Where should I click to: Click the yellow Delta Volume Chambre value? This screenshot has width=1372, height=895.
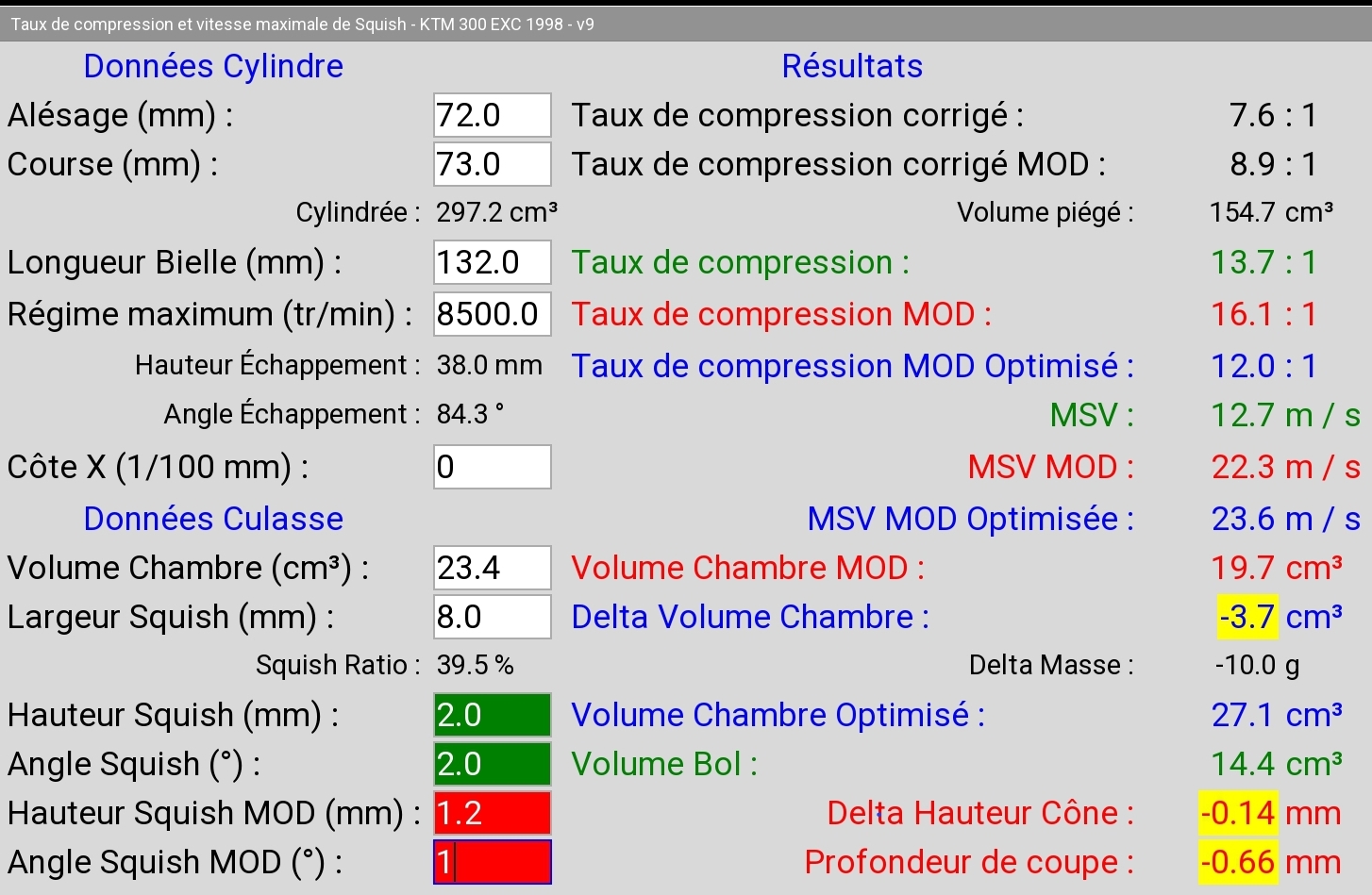[x=1247, y=617]
